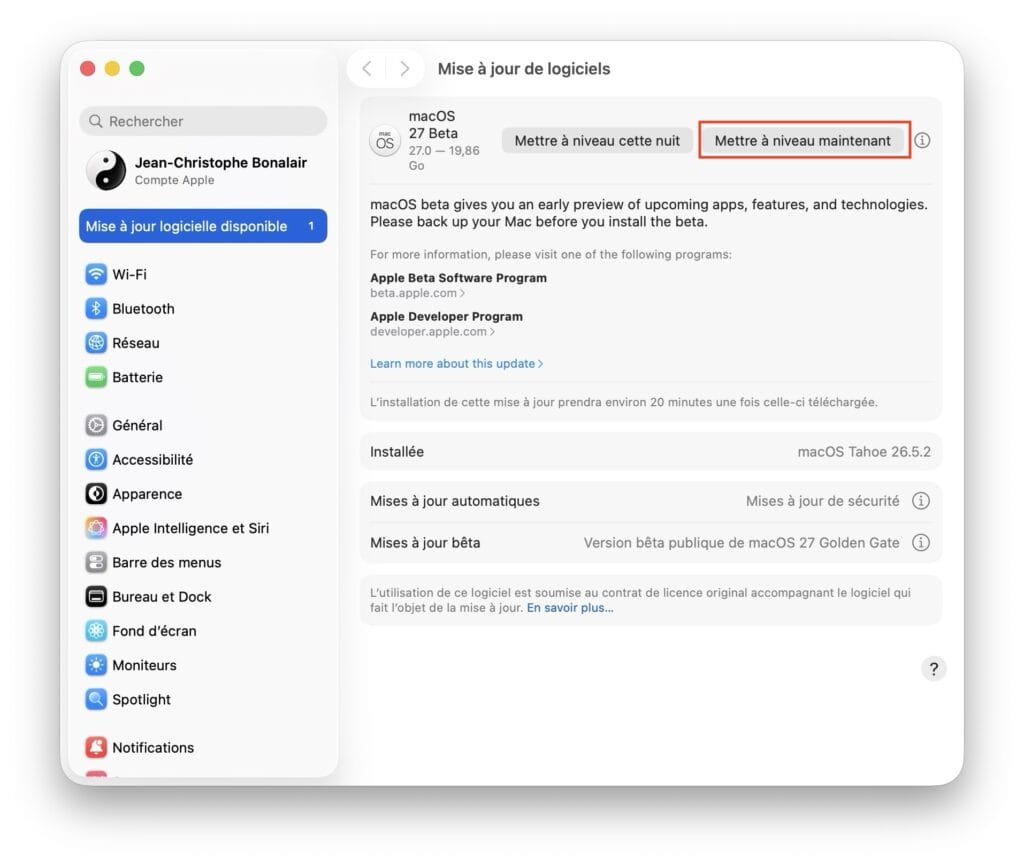1024x865 pixels.
Task: Open the beta.apple.com link
Action: [x=417, y=293]
